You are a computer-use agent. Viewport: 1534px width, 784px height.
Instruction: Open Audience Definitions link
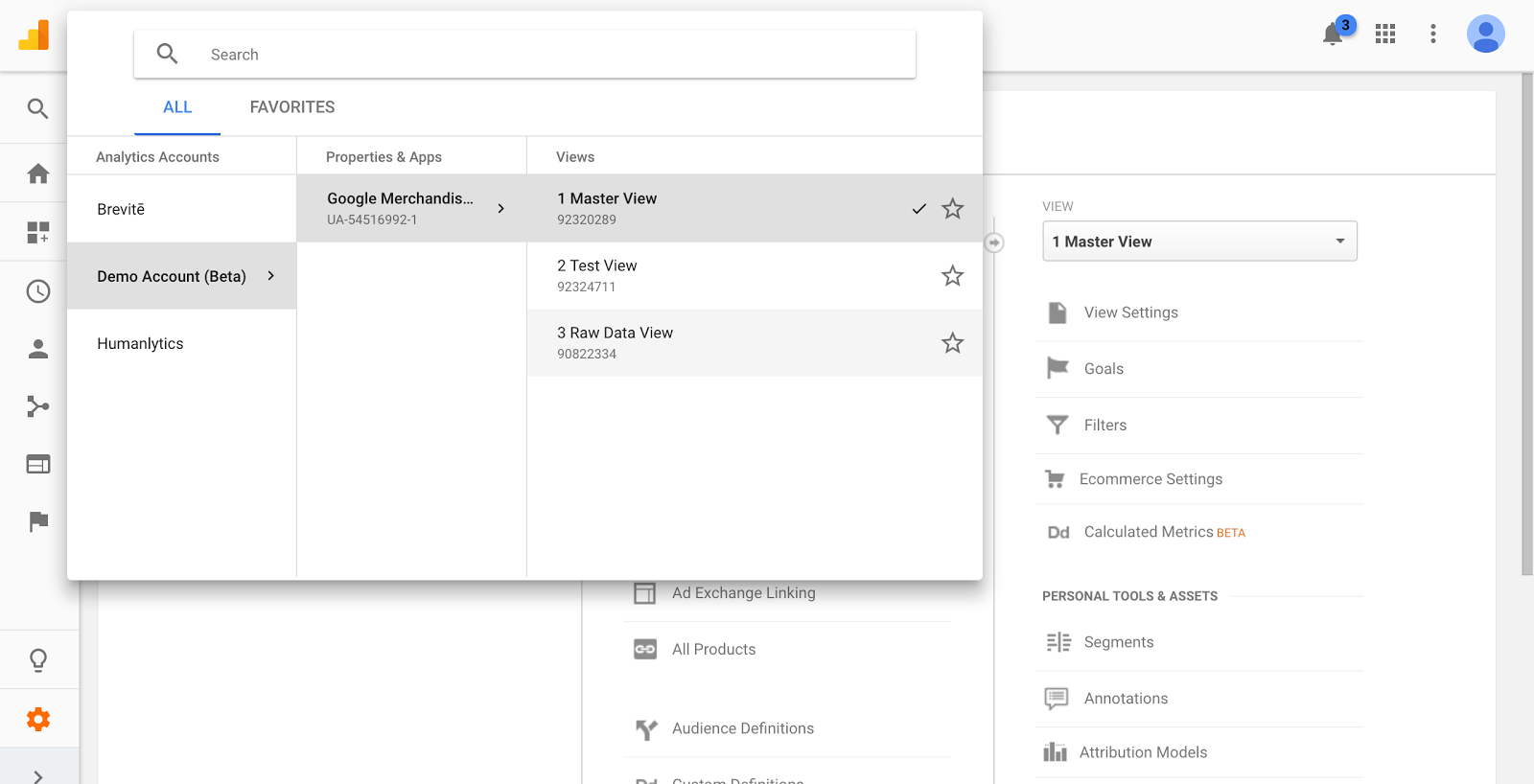coord(743,728)
